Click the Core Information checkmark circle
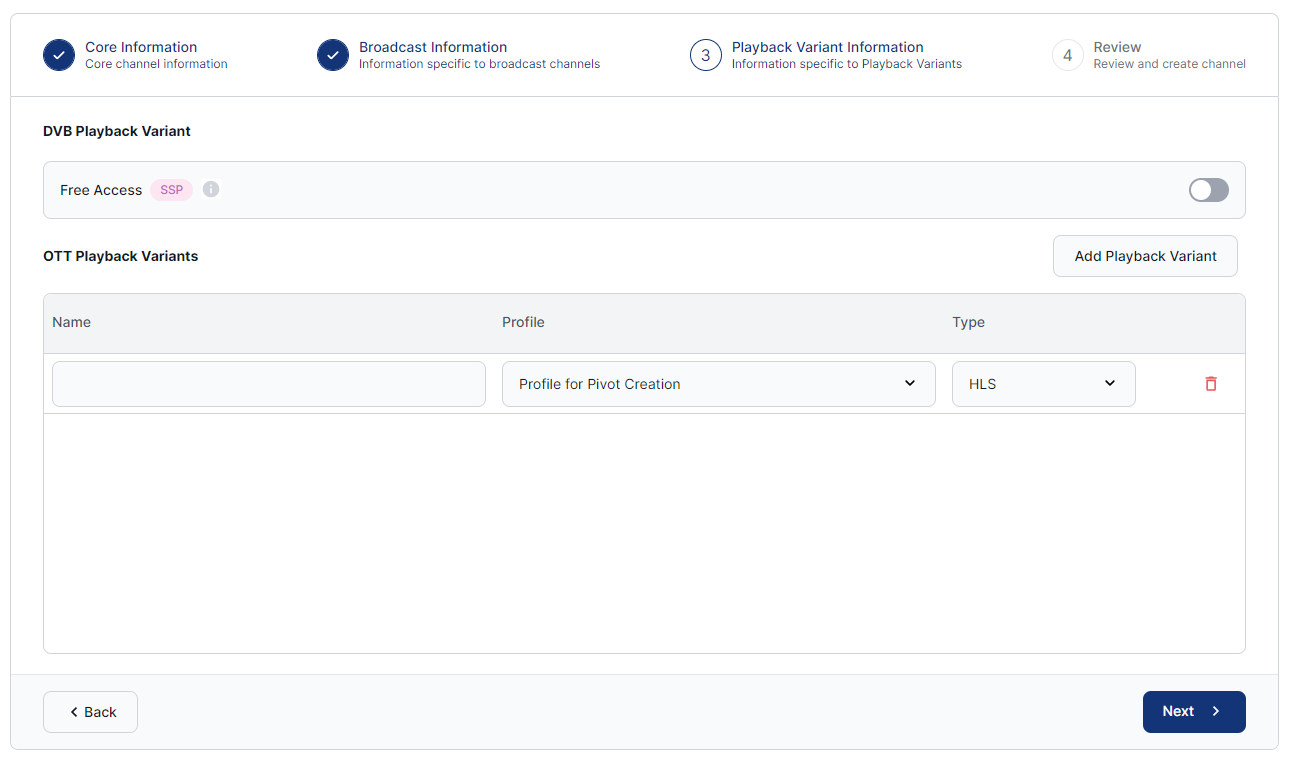Image resolution: width=1290 pixels, height=763 pixels. tap(59, 55)
